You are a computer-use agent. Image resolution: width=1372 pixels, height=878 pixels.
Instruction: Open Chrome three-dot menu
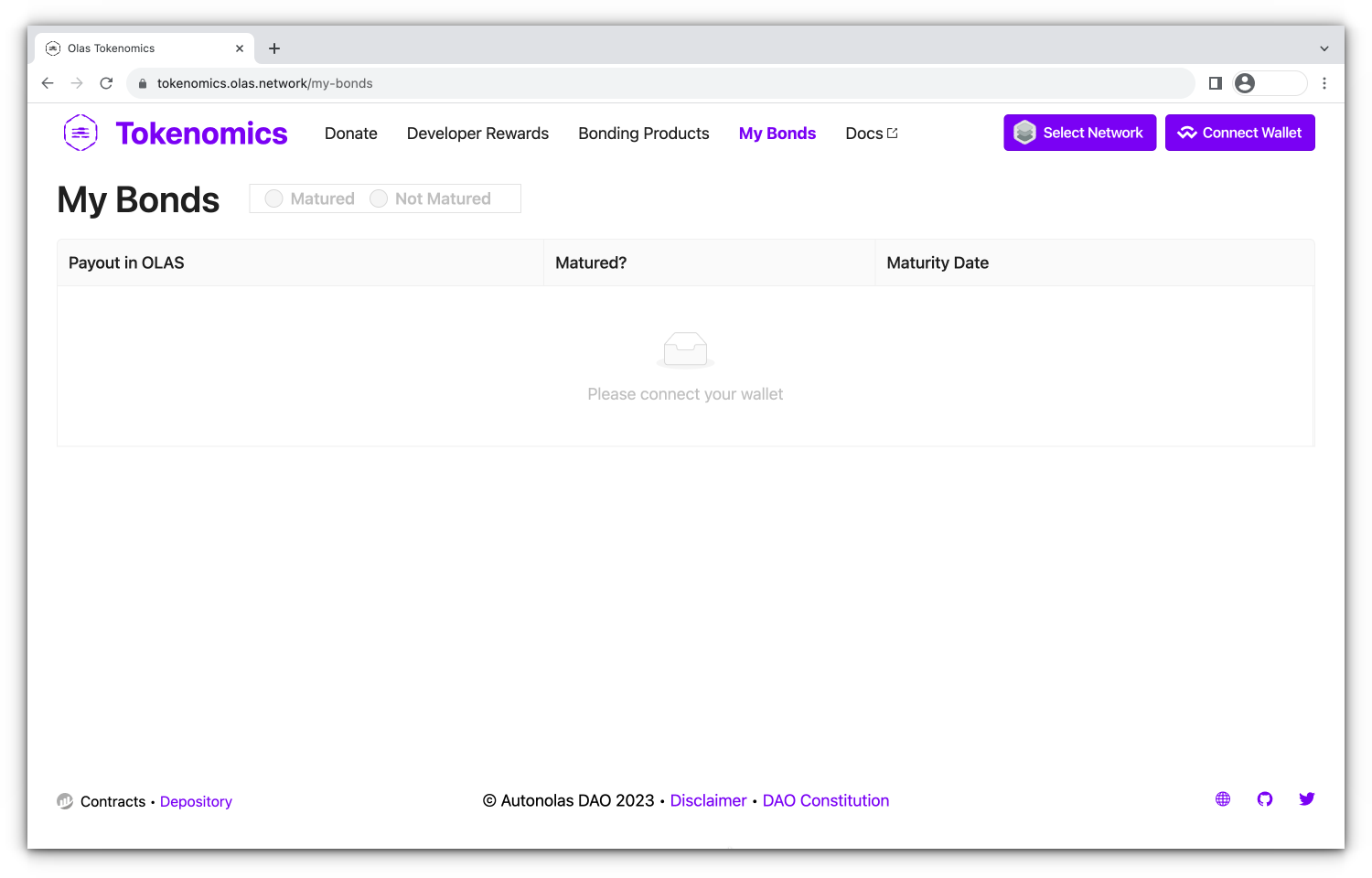coord(1324,83)
